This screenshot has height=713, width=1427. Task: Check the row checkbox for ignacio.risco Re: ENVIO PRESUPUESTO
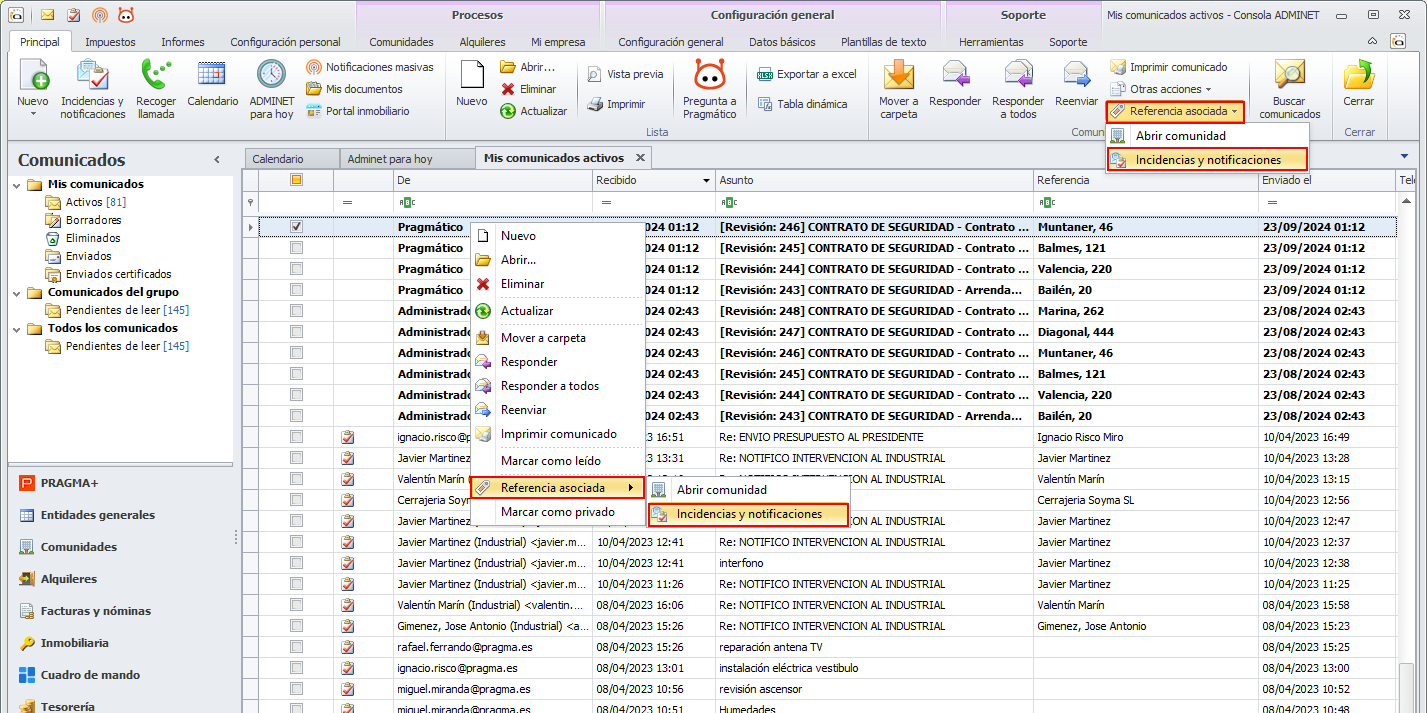point(296,437)
